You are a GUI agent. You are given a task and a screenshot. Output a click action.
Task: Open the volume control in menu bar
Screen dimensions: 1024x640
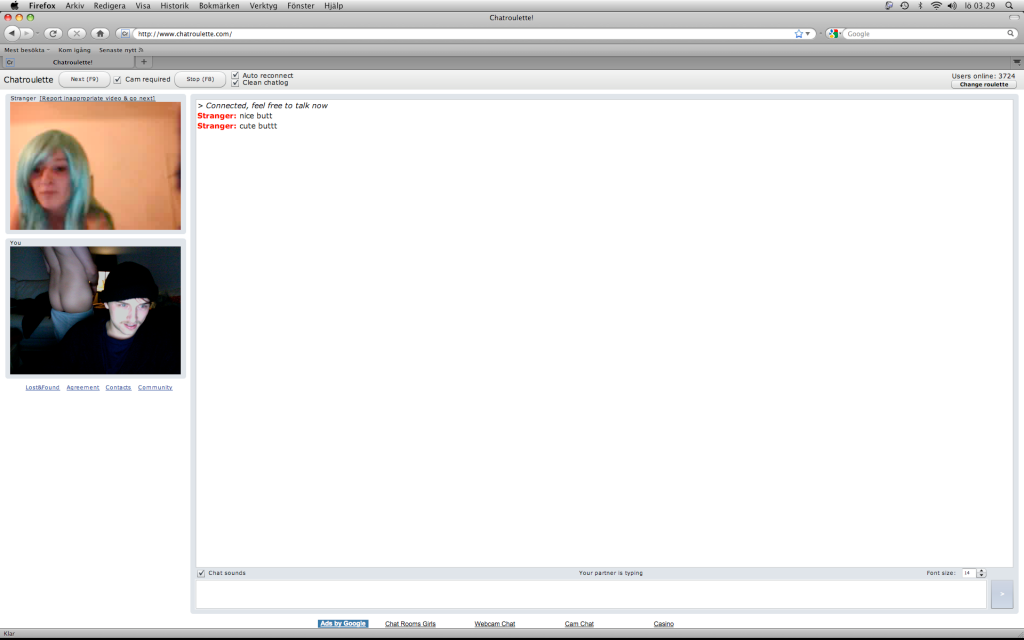[952, 5]
